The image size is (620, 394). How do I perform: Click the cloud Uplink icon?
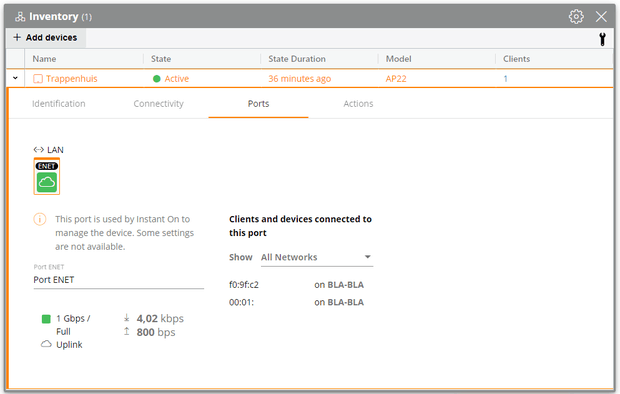point(46,344)
